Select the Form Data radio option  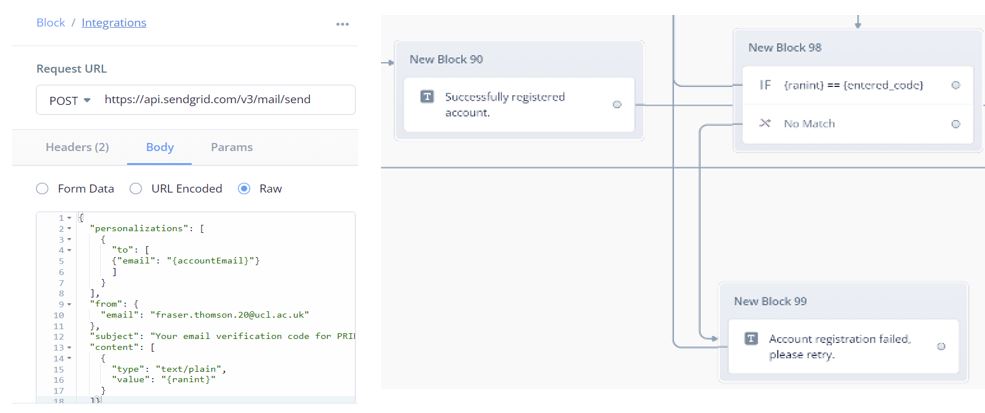pyautogui.click(x=42, y=188)
